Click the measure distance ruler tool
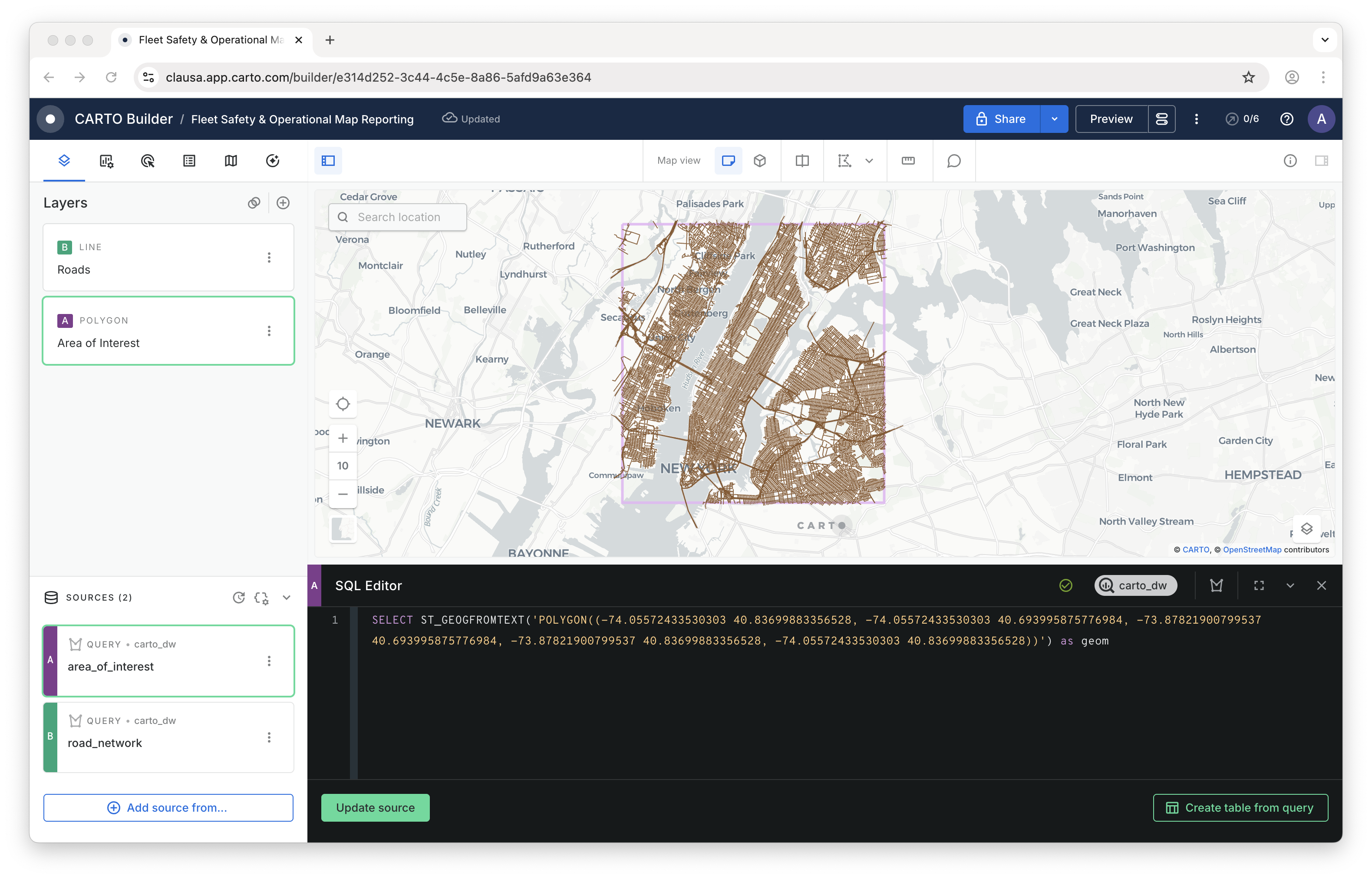The width and height of the screenshot is (1372, 879). (x=907, y=161)
